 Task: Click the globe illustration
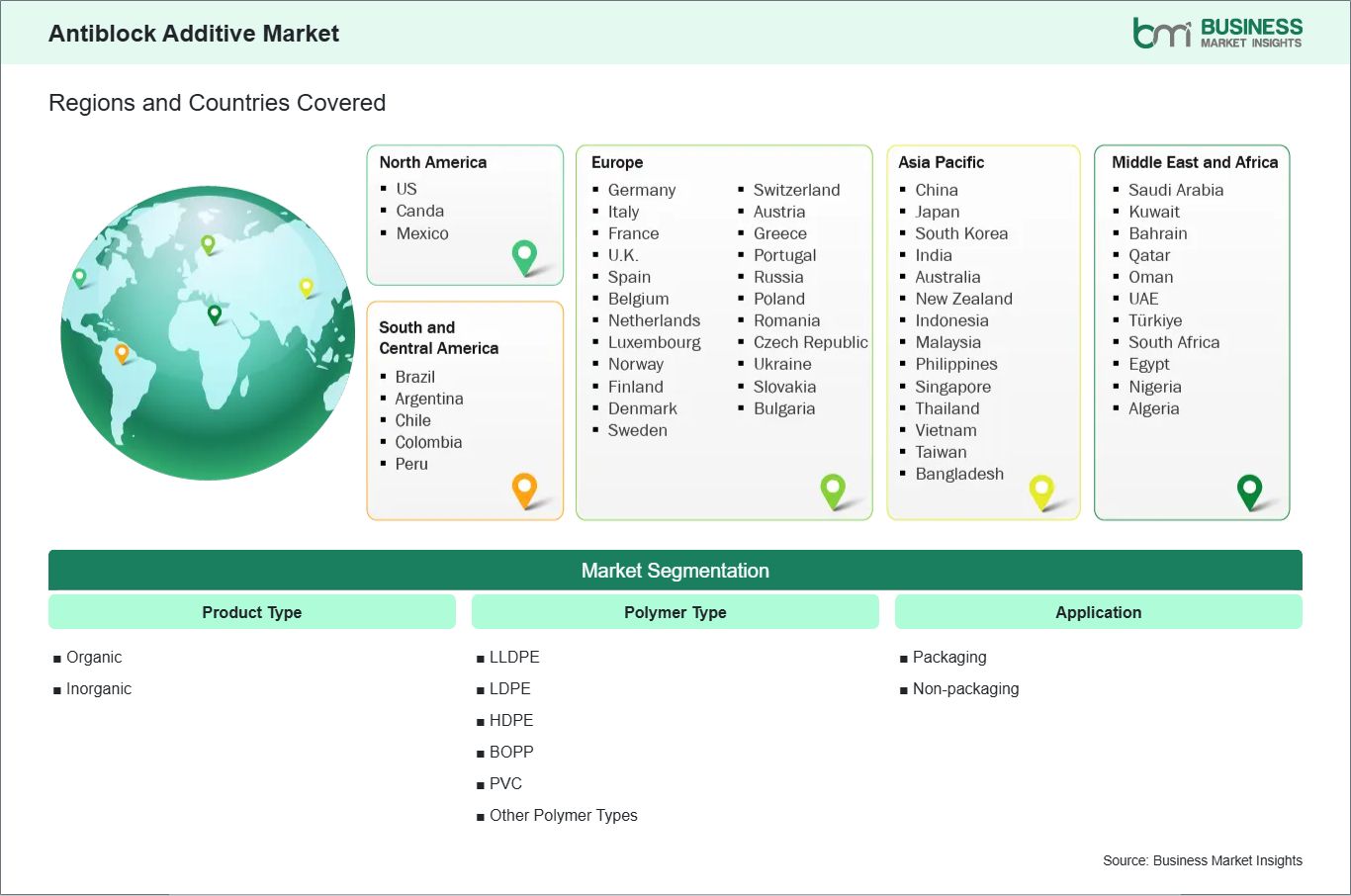pos(206,333)
